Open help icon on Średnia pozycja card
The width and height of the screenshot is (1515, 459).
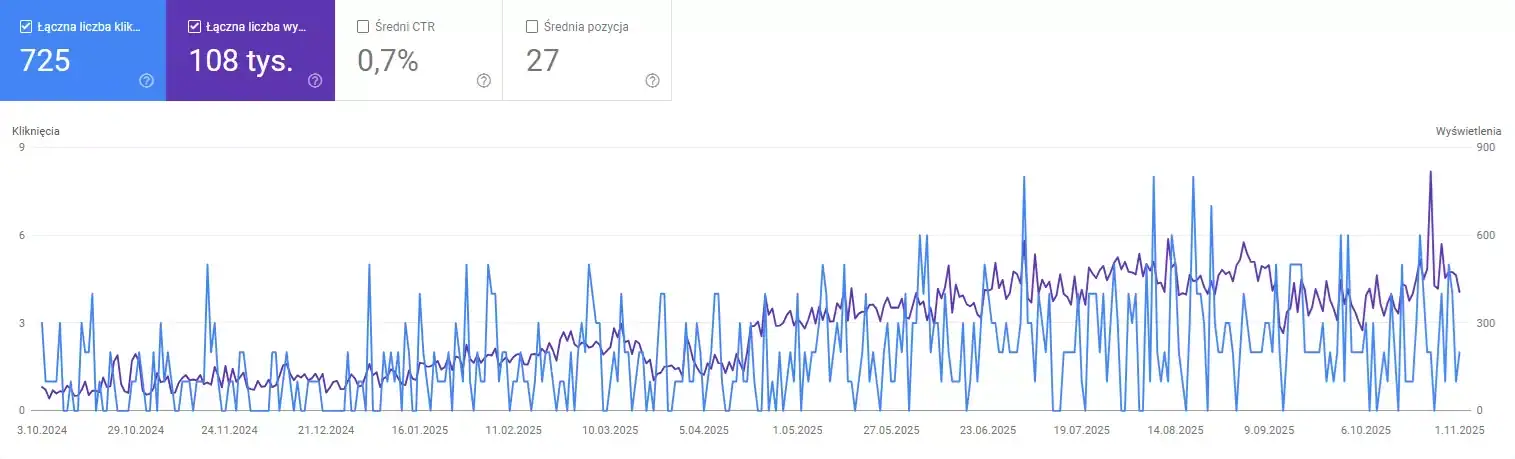pos(652,81)
